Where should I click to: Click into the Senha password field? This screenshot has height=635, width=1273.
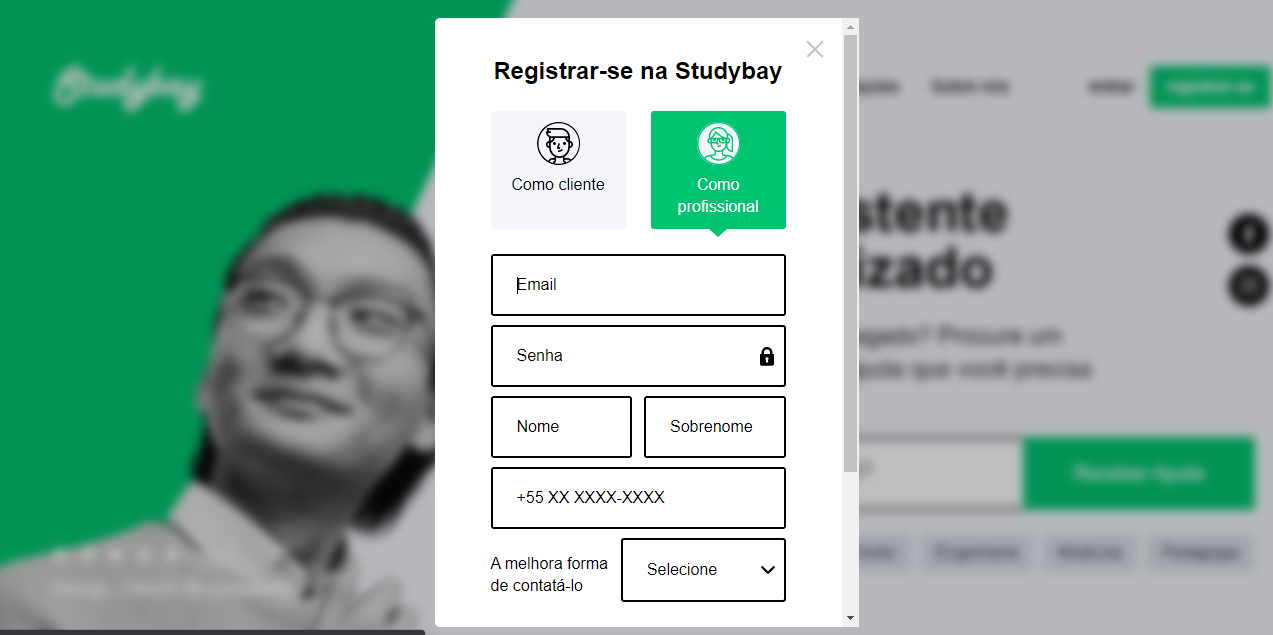tap(638, 356)
